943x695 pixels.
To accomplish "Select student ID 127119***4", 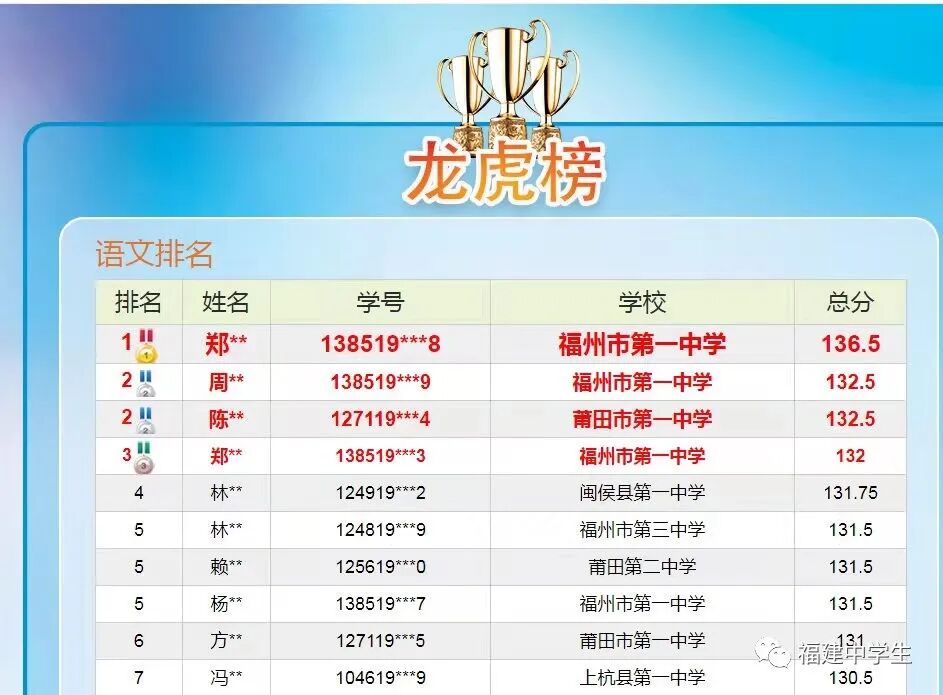I will pos(380,419).
